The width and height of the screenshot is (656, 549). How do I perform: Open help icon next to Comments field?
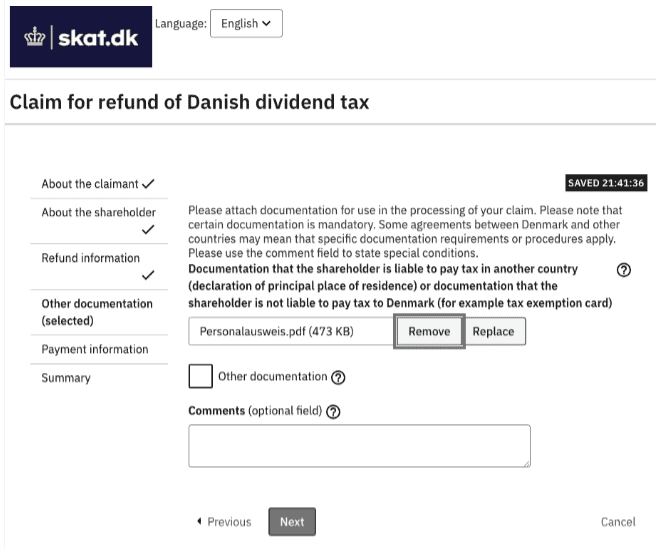pos(333,412)
